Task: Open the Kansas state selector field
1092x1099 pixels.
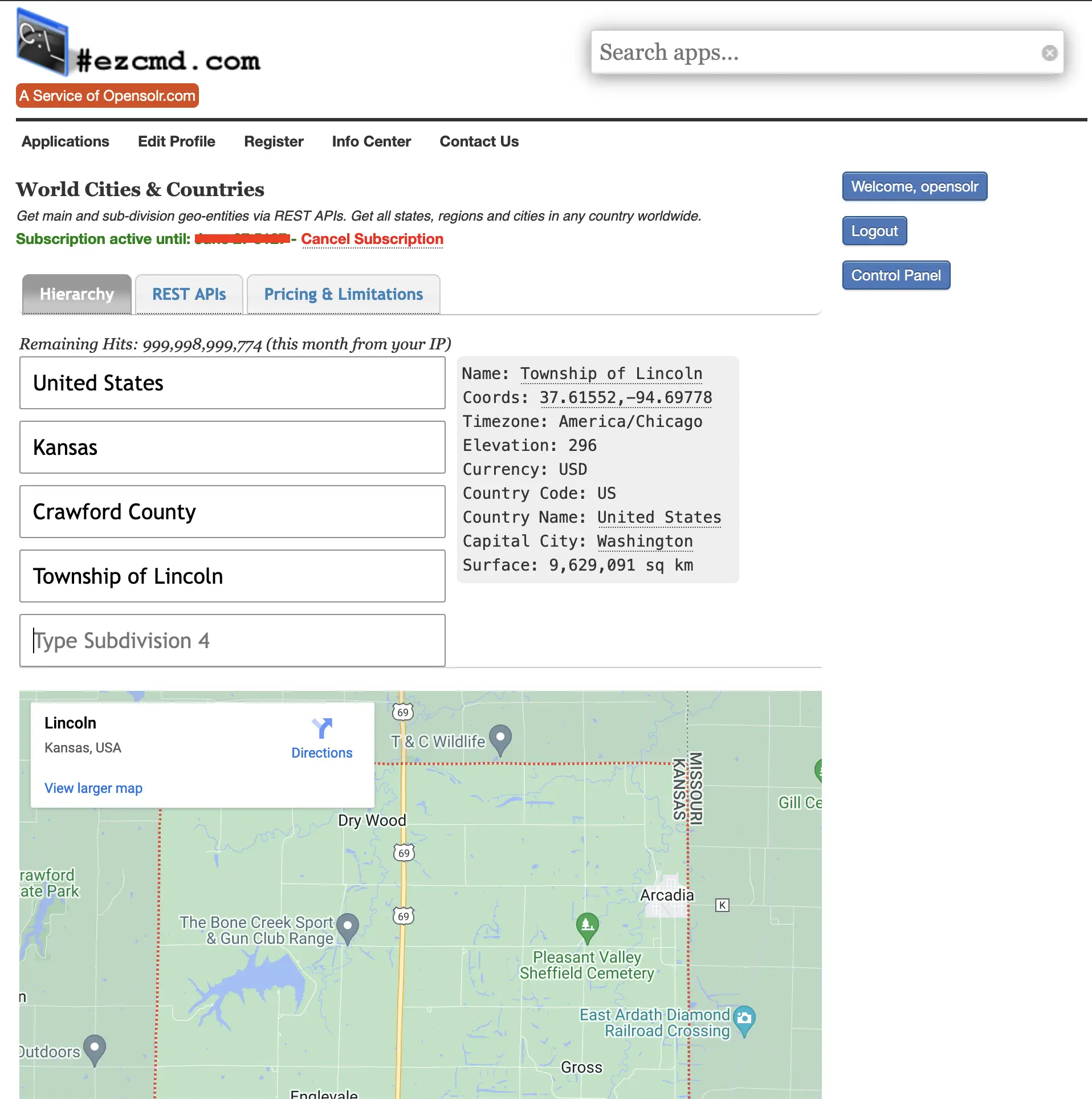Action: 233,447
